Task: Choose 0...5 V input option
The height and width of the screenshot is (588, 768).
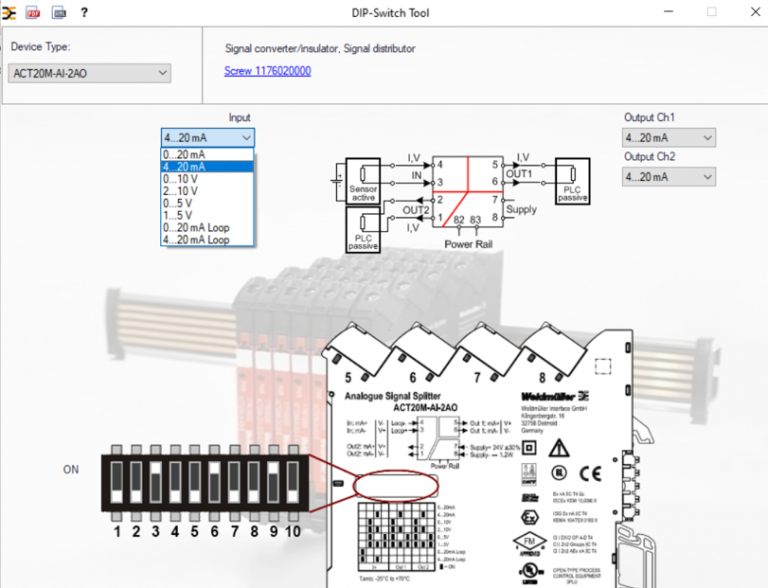Action: [x=207, y=203]
